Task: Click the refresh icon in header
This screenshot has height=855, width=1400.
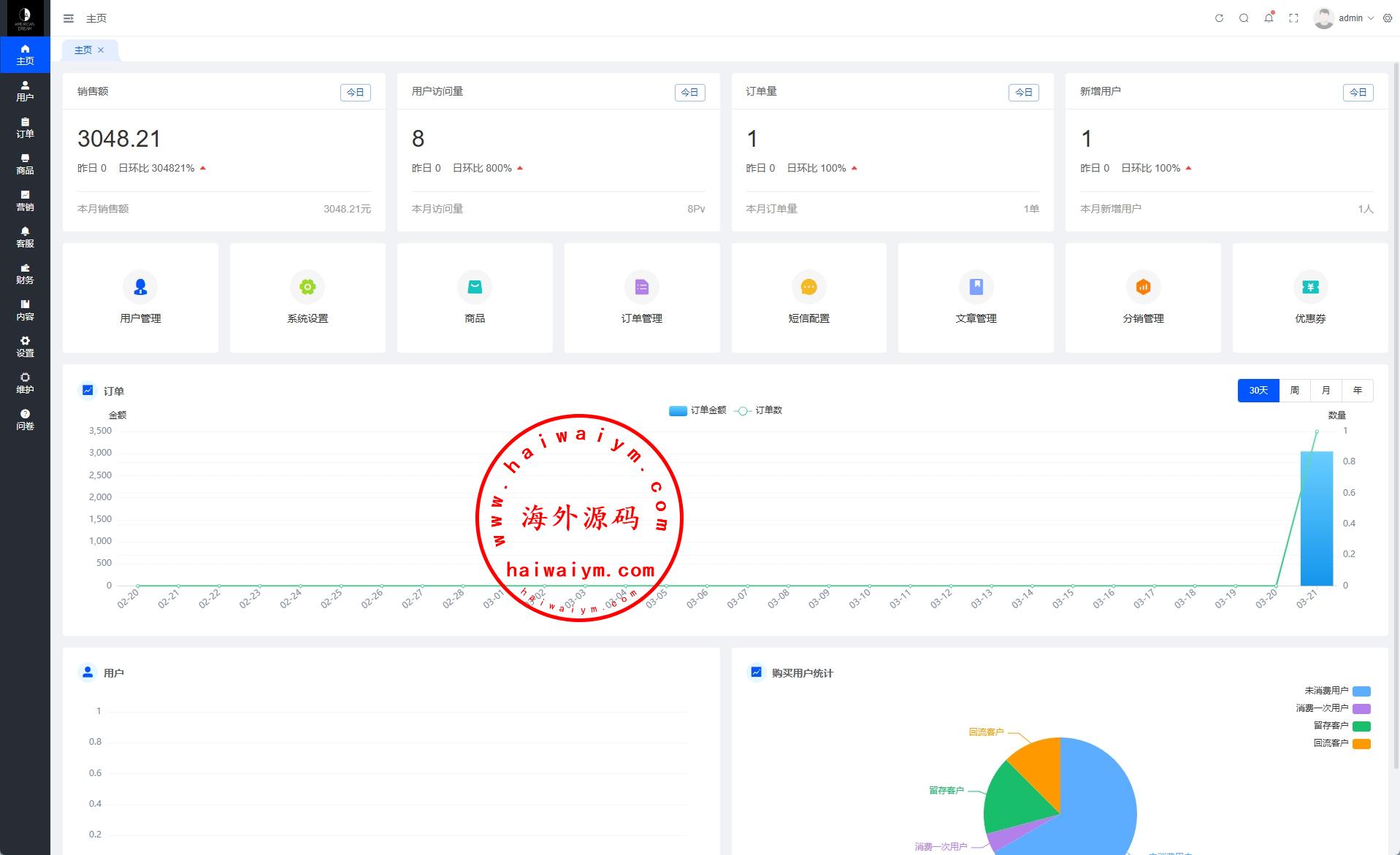Action: (x=1219, y=18)
